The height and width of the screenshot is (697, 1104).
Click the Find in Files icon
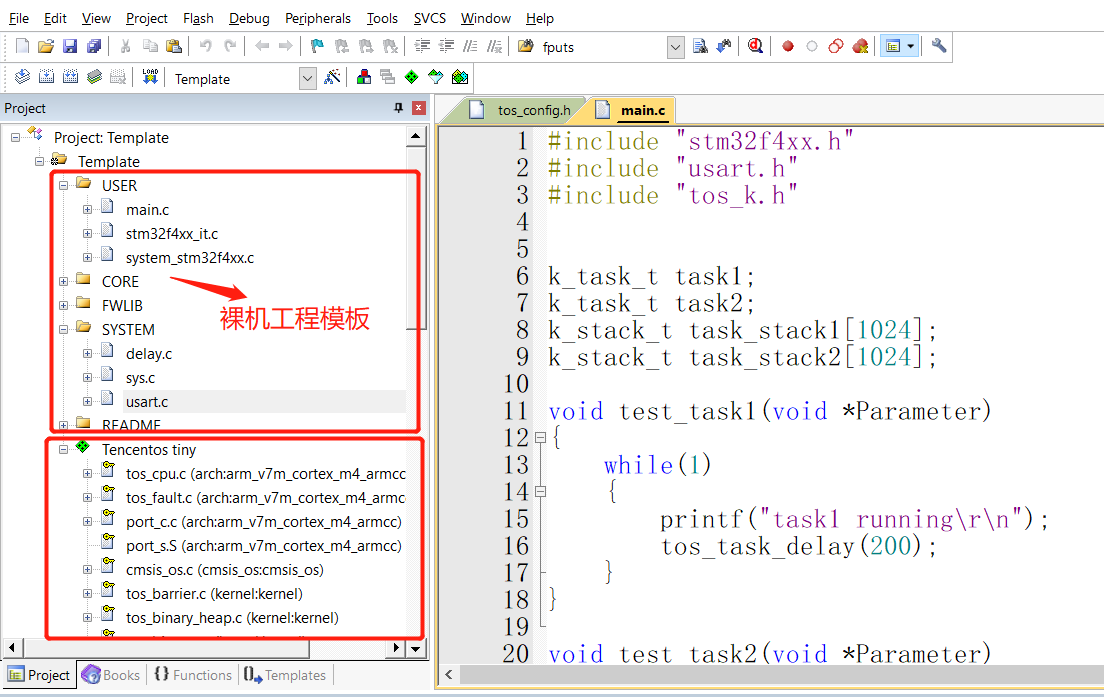tap(525, 46)
